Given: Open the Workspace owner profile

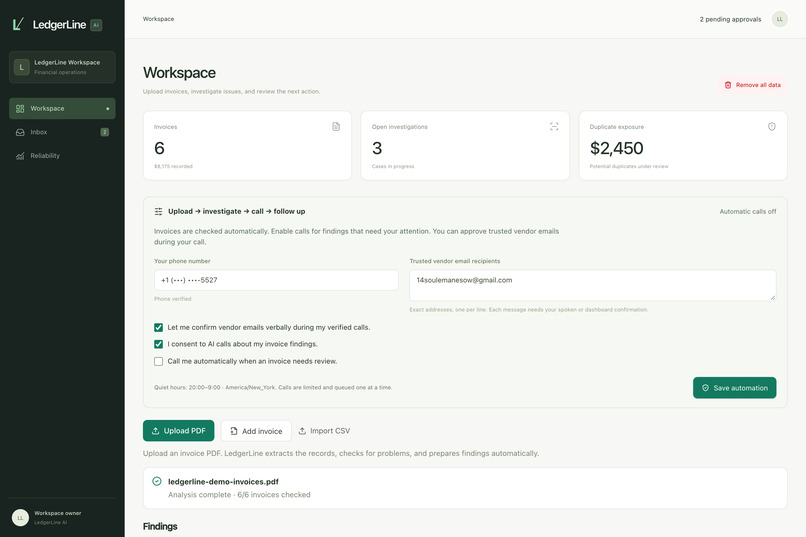Looking at the screenshot, I should [x=62, y=517].
